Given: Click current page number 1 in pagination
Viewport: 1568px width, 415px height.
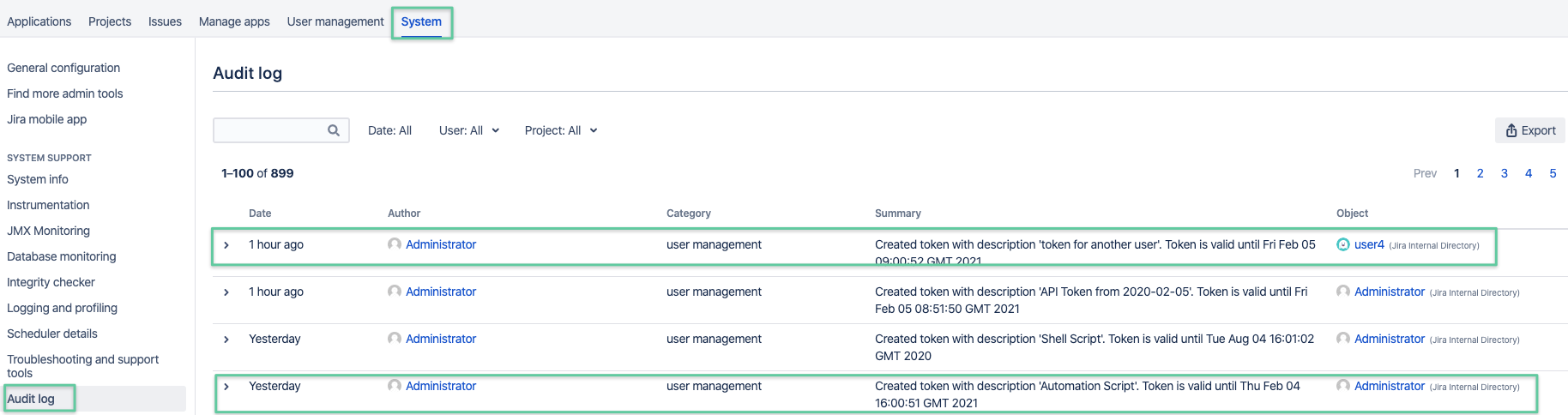Looking at the screenshot, I should click(x=1456, y=173).
